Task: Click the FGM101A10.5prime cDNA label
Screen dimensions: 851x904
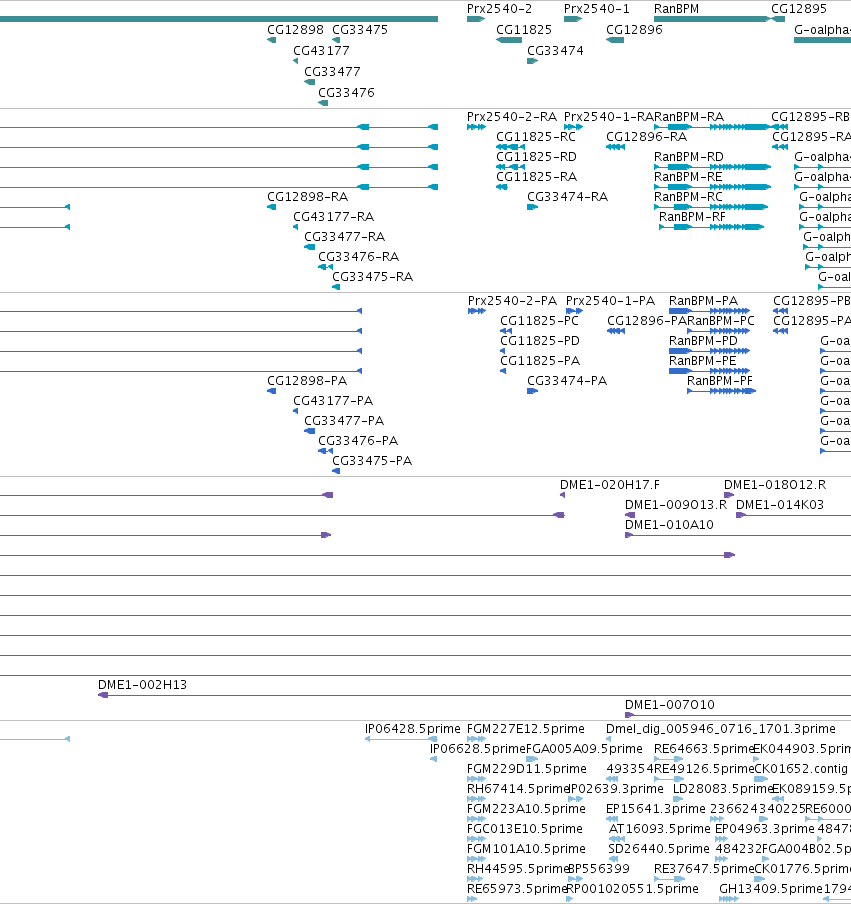Action: click(526, 849)
